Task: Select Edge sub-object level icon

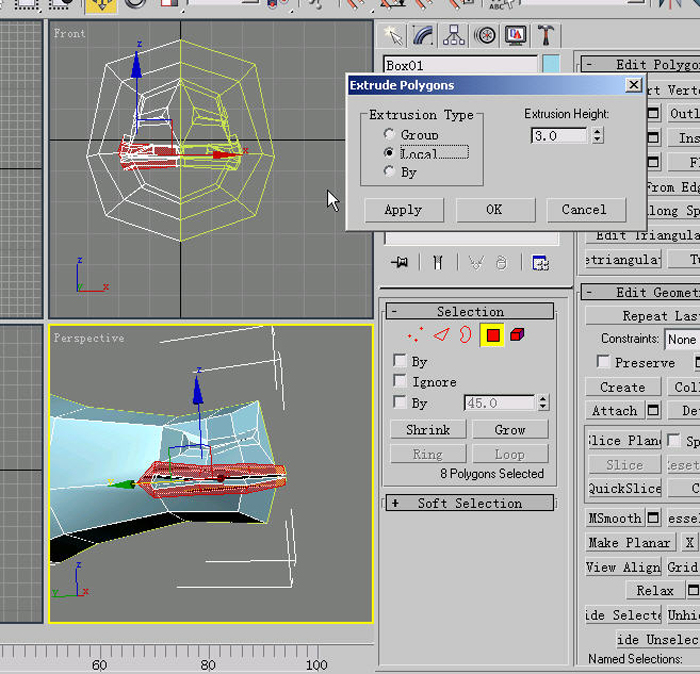Action: pos(441,335)
